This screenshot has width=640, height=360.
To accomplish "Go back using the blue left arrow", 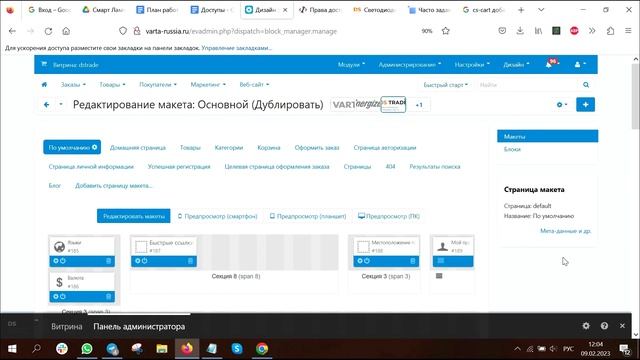I will pos(47,104).
